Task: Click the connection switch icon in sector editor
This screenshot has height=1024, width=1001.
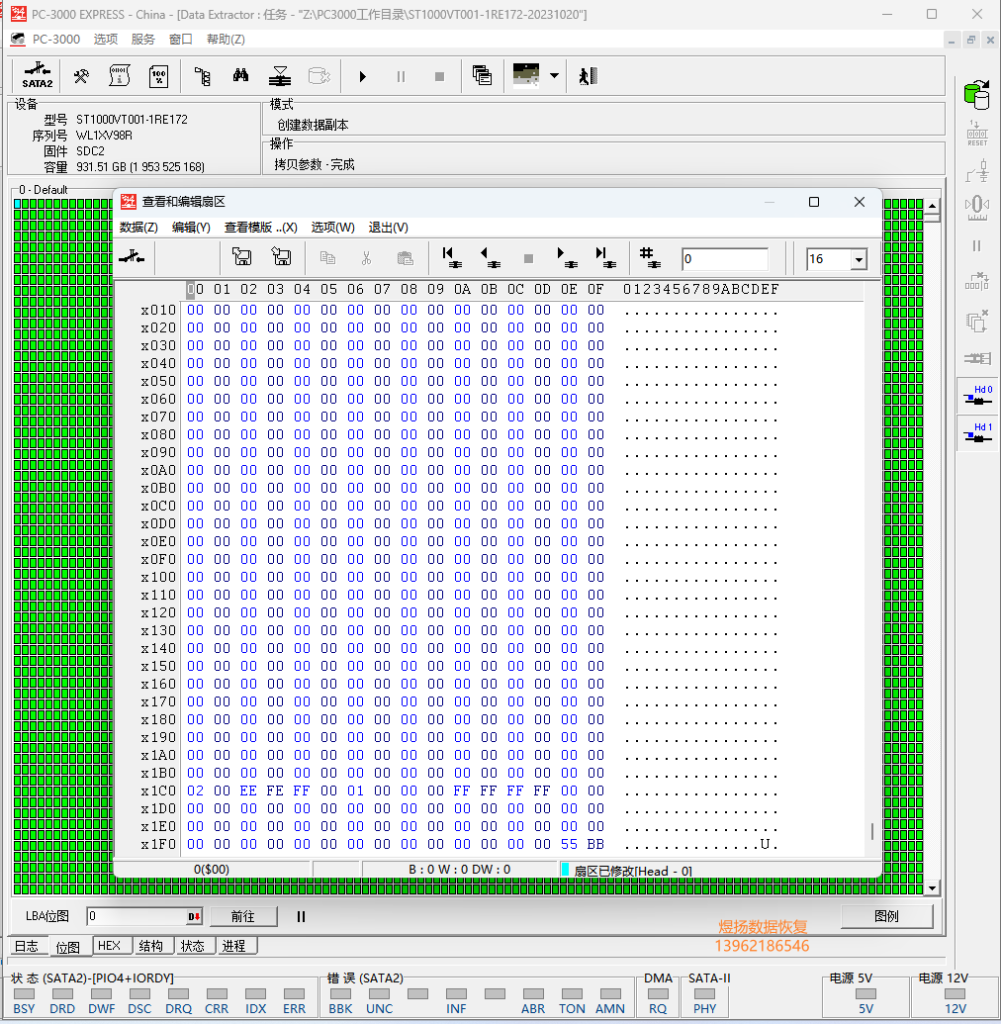Action: coord(132,257)
